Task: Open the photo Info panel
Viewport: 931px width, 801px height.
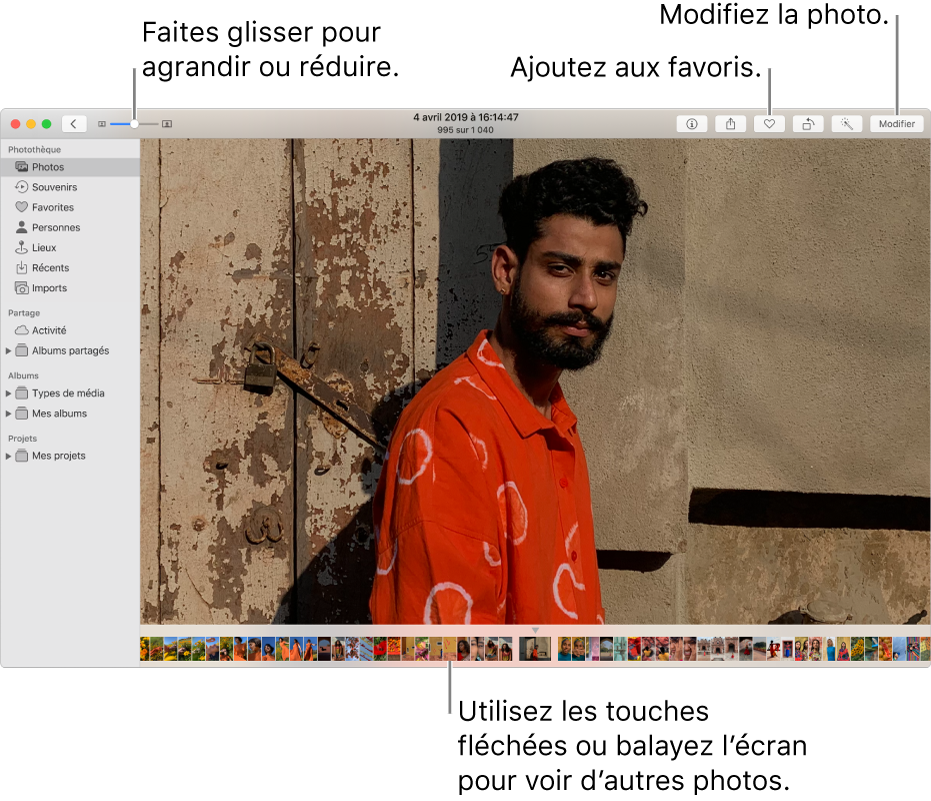Action: coord(691,123)
